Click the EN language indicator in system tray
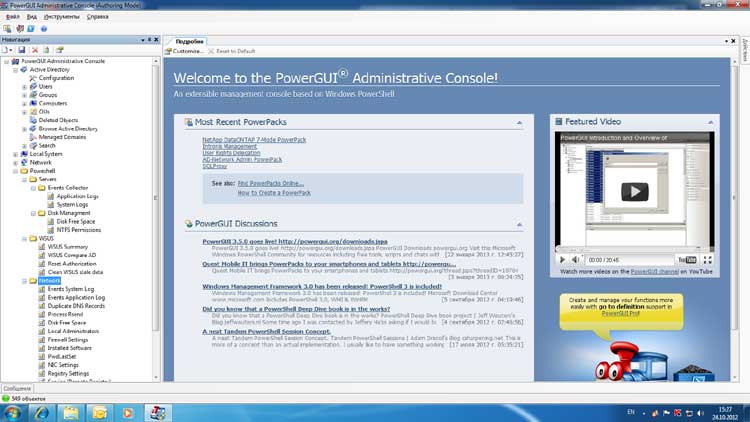 (x=631, y=412)
